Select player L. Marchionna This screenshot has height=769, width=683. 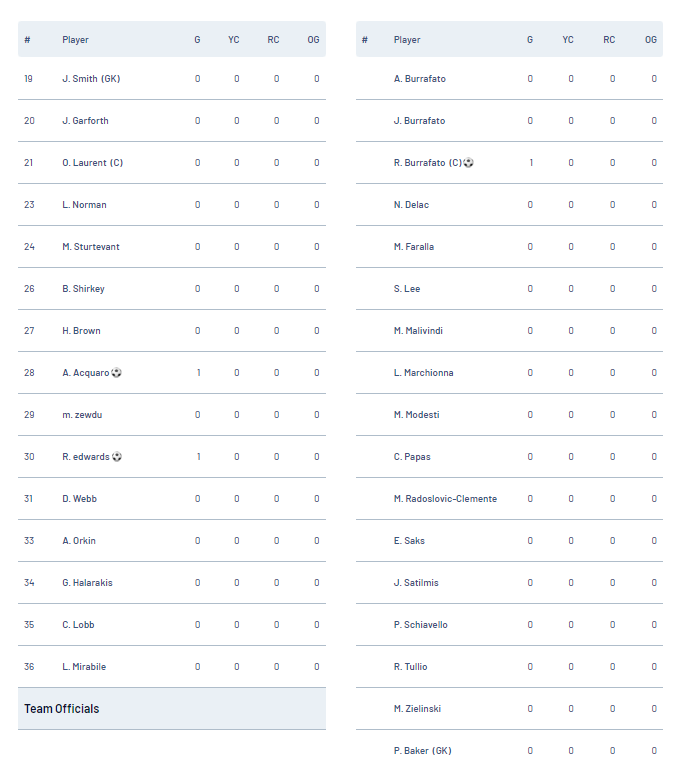[x=424, y=373]
